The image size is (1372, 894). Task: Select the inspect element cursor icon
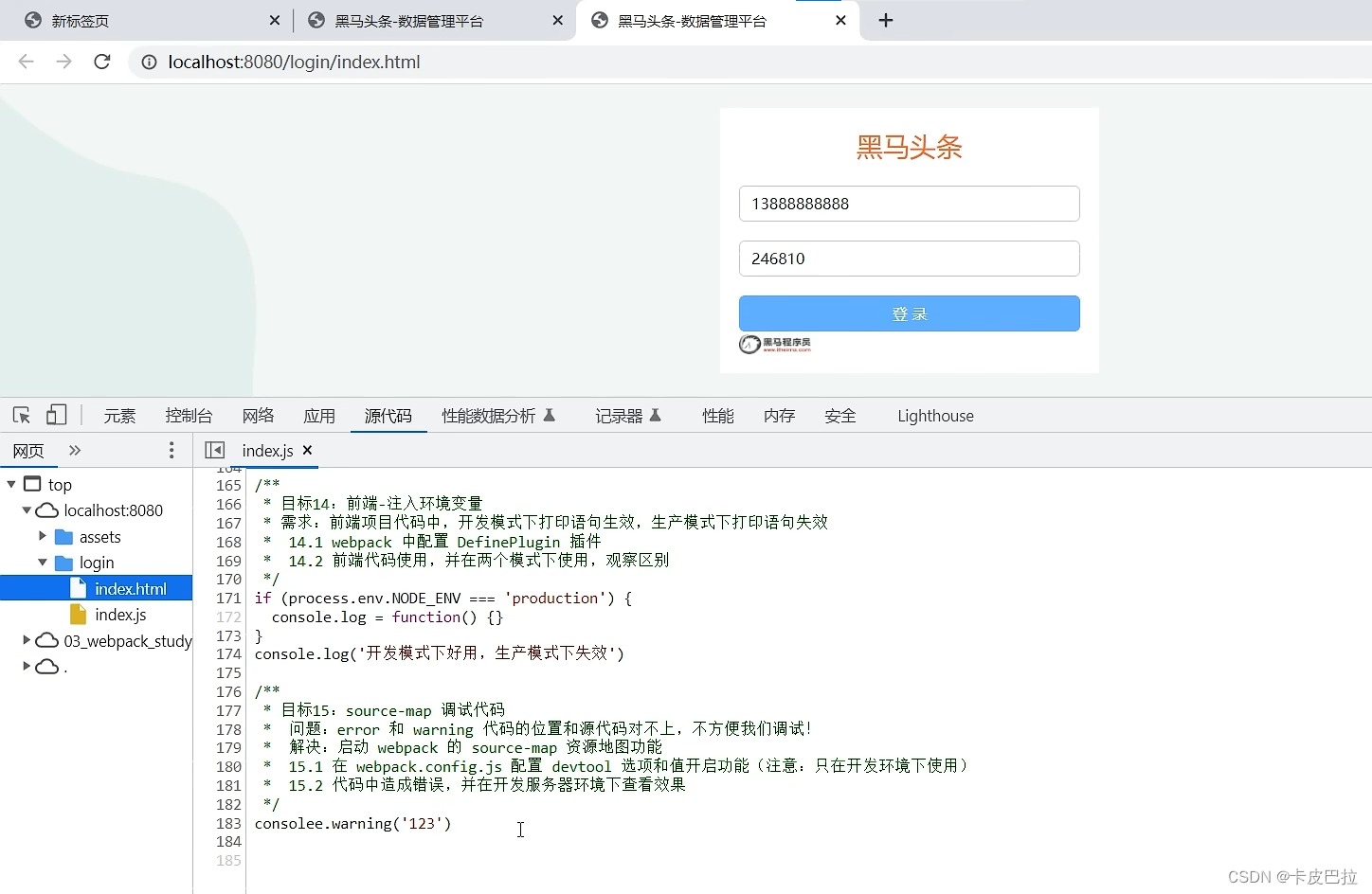(x=22, y=415)
